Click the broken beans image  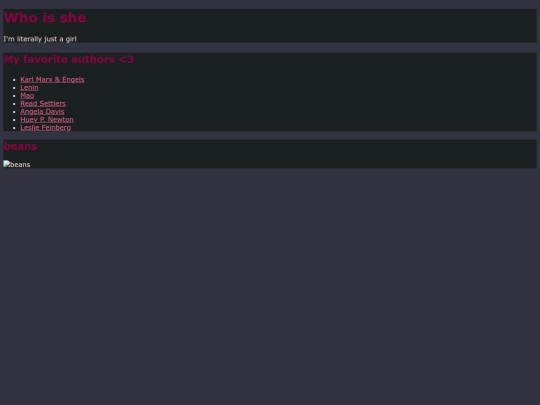pyautogui.click(x=17, y=164)
